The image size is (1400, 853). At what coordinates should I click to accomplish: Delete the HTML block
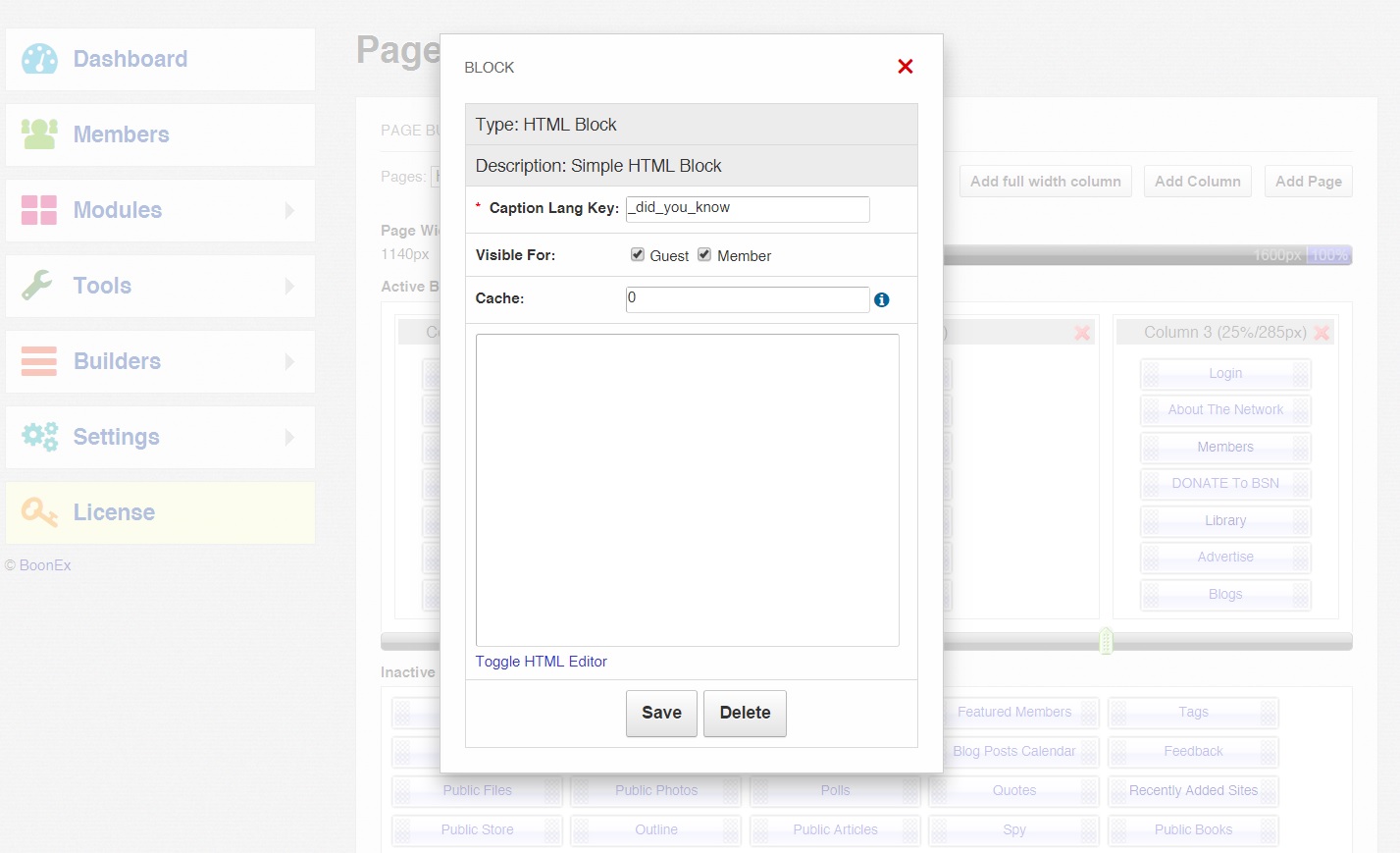coord(745,713)
